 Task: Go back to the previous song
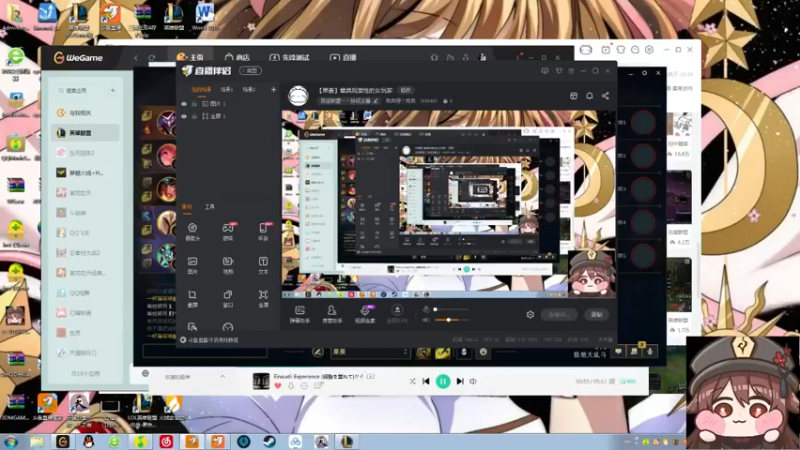[x=426, y=381]
